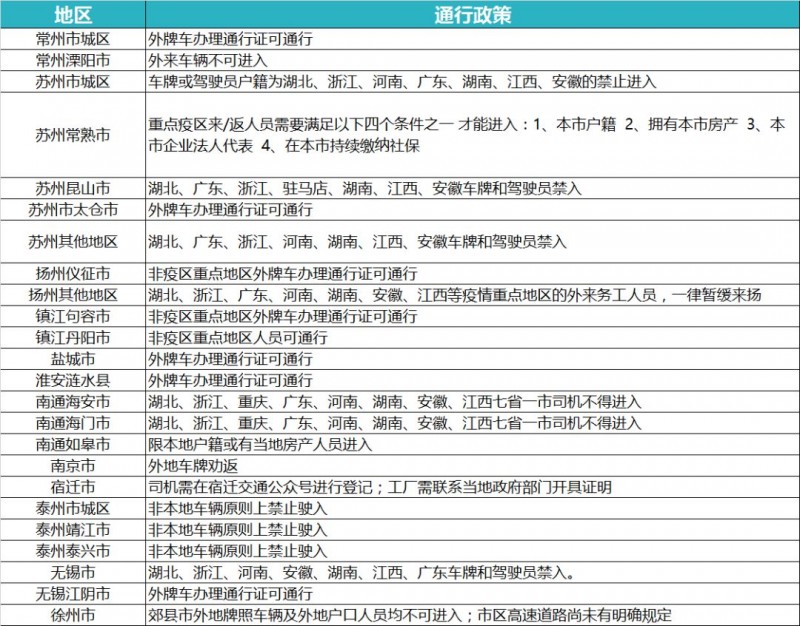Click the policy text in 泰州靖江市 row
Viewport: 800px width, 626px height.
tap(238, 531)
